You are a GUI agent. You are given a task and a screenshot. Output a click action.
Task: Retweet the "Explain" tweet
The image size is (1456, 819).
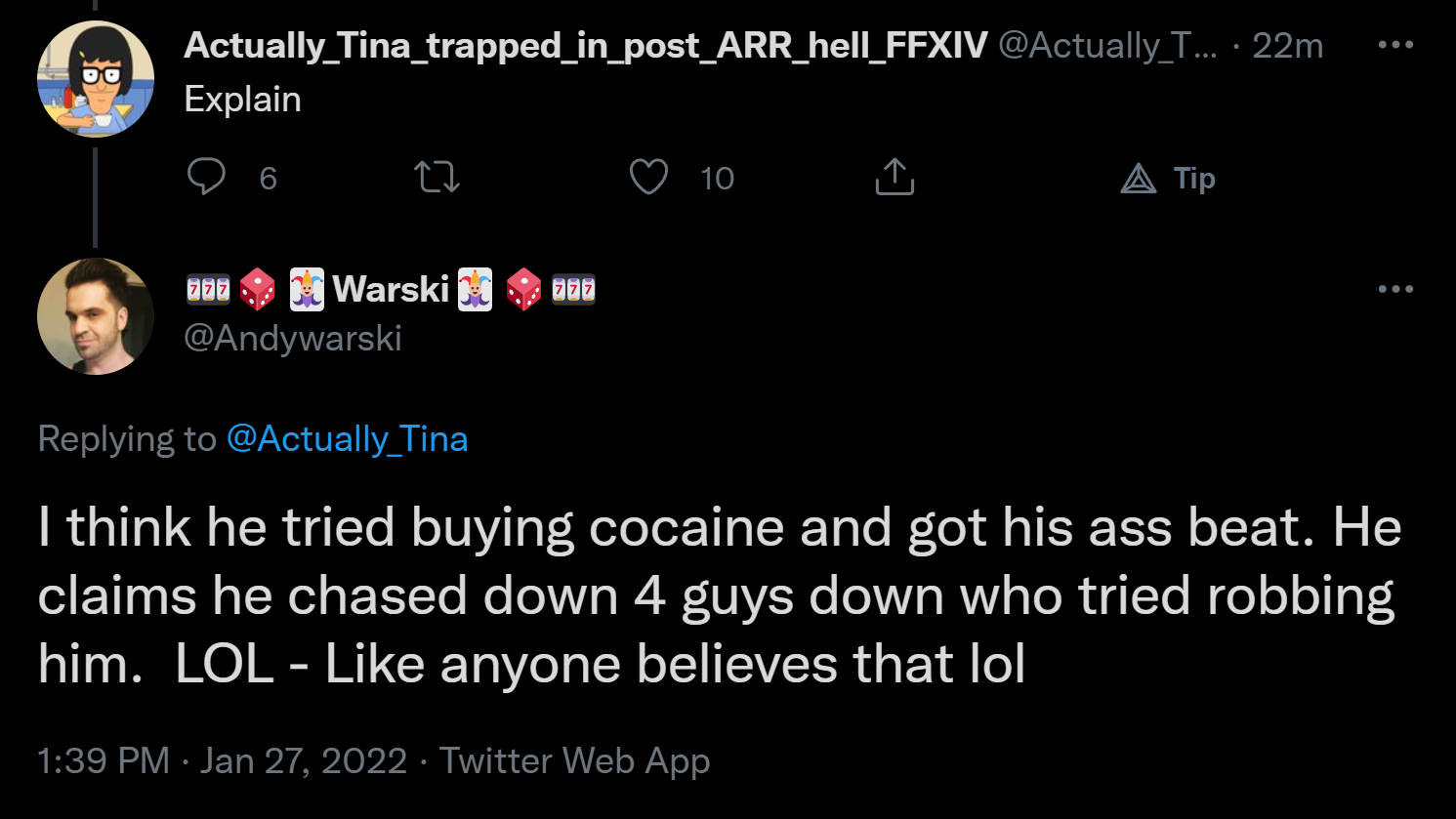click(437, 177)
